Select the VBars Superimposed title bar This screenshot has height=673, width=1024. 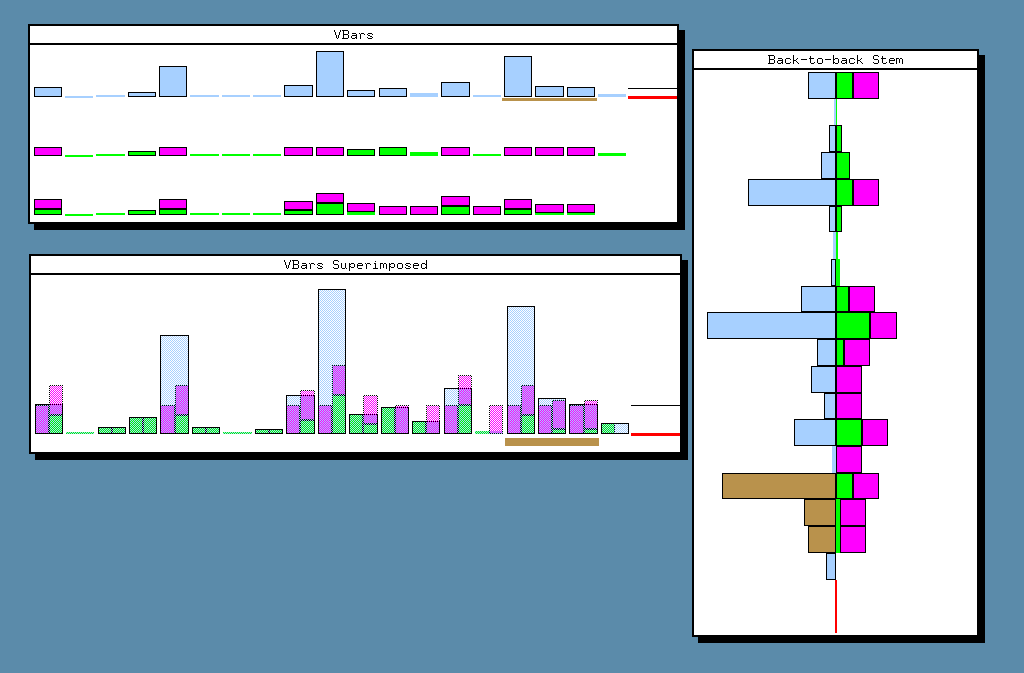click(355, 264)
